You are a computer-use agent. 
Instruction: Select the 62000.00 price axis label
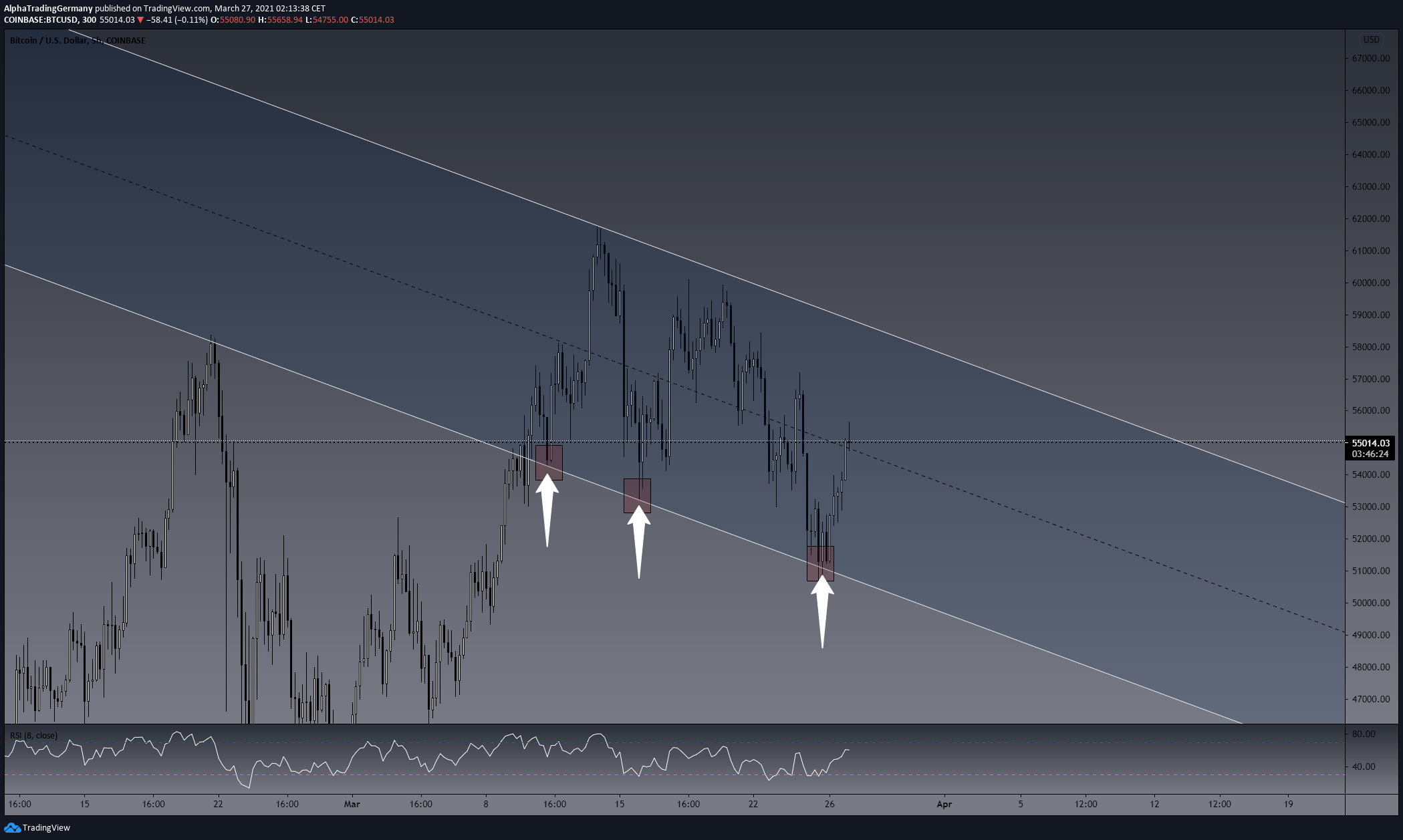(1371, 219)
